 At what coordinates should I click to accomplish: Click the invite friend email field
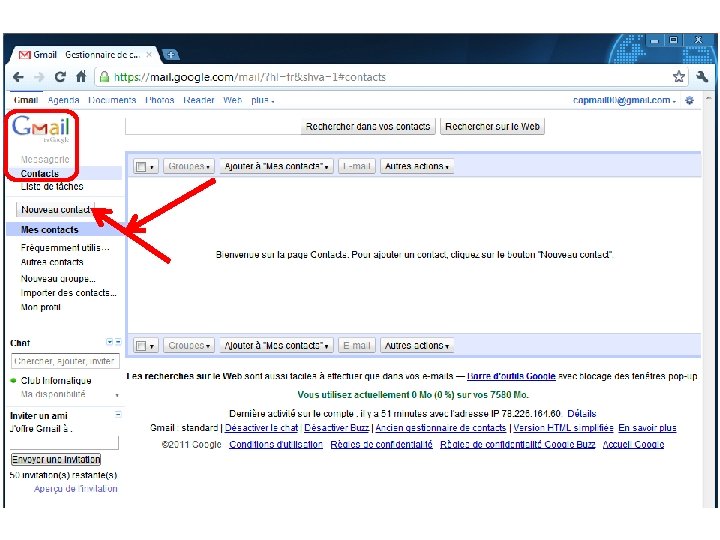(64, 443)
